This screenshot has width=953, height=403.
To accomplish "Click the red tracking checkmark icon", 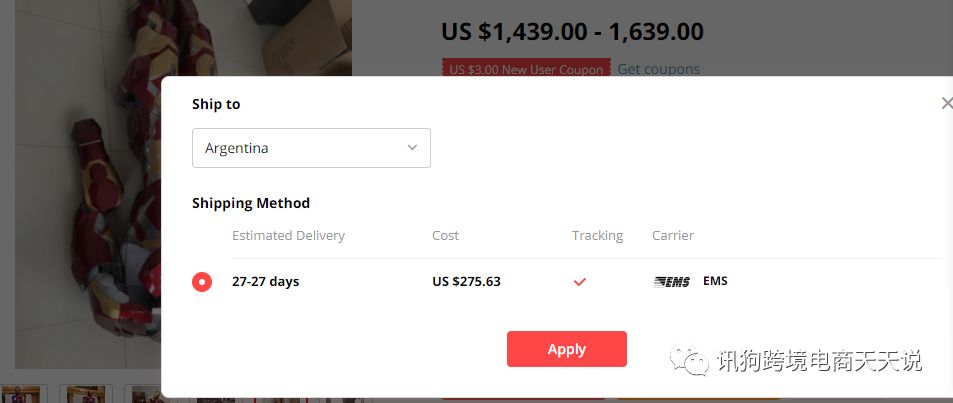I will [579, 282].
